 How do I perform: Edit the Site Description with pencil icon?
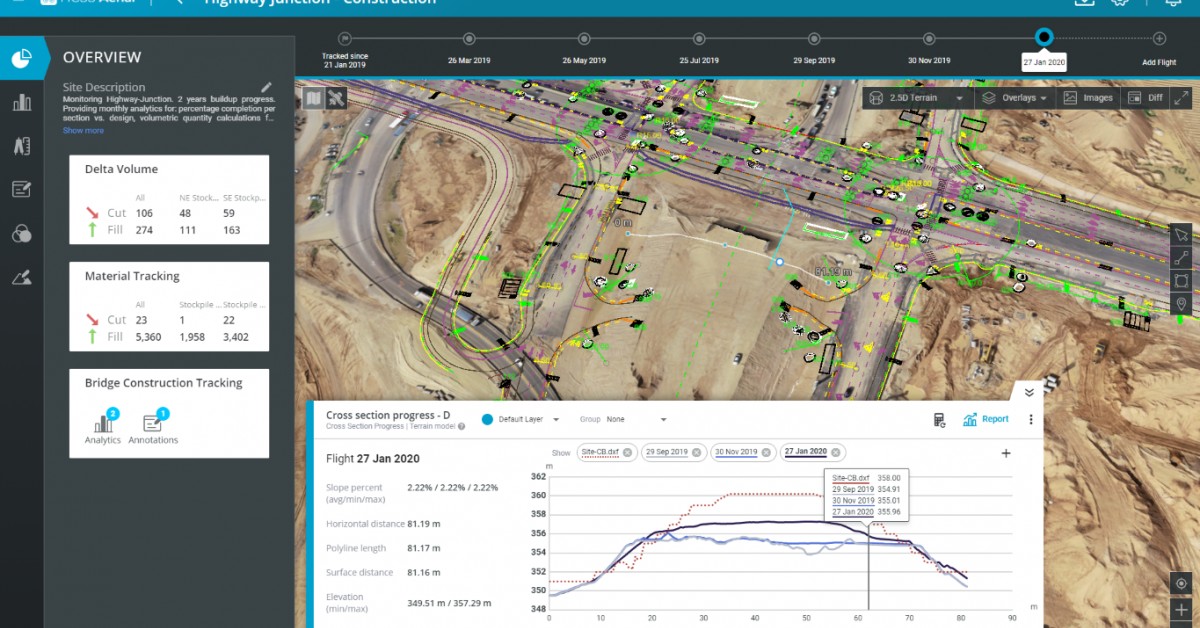click(x=266, y=87)
